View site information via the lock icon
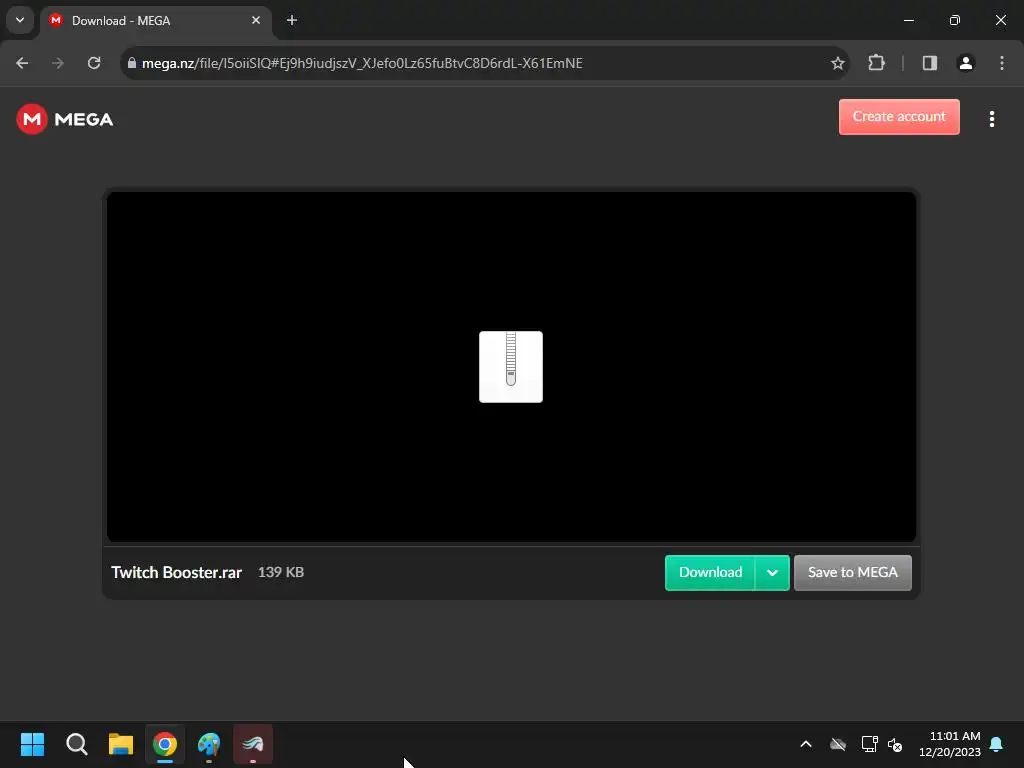1024x768 pixels. point(132,63)
